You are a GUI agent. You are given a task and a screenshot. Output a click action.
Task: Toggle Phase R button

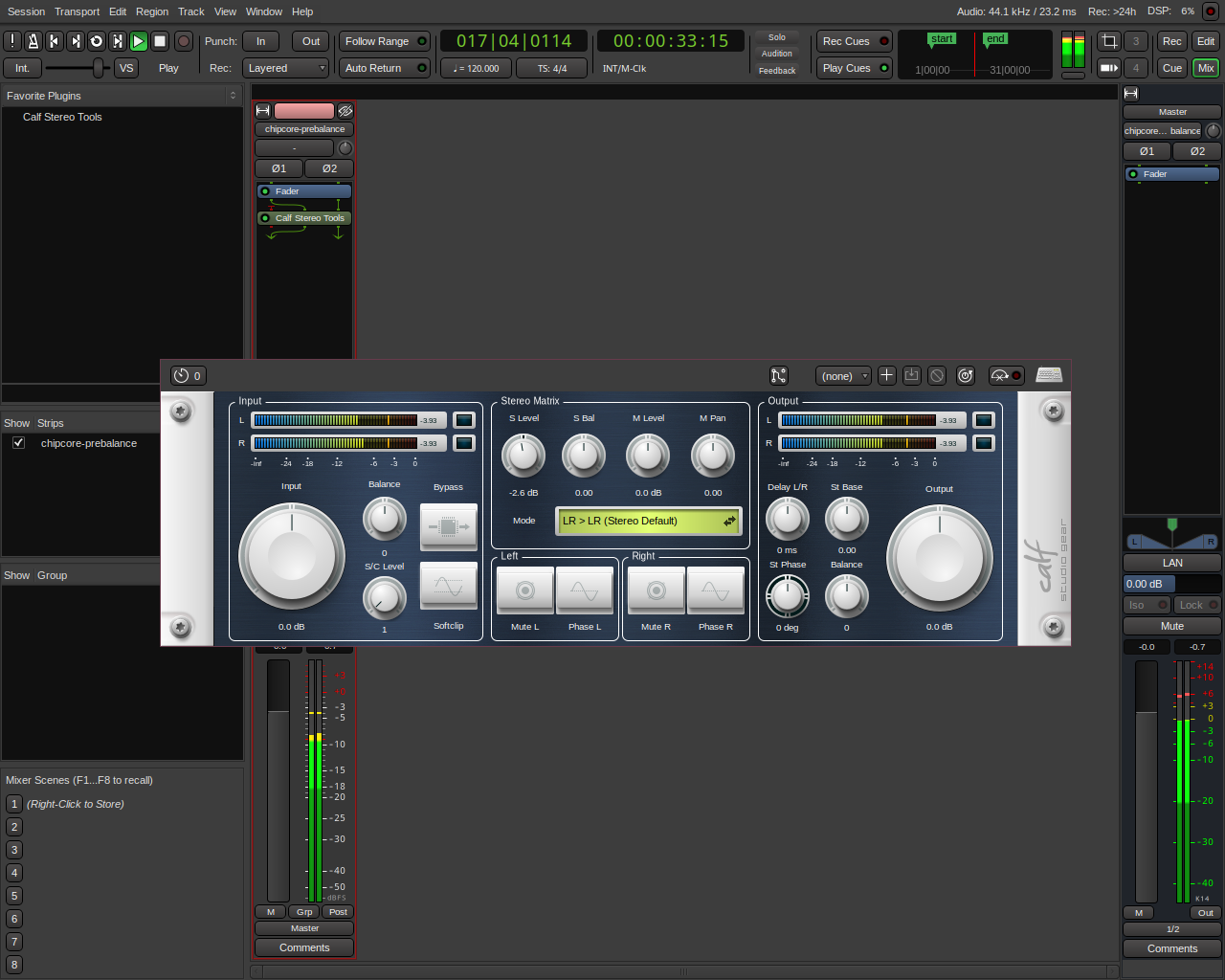pos(716,590)
